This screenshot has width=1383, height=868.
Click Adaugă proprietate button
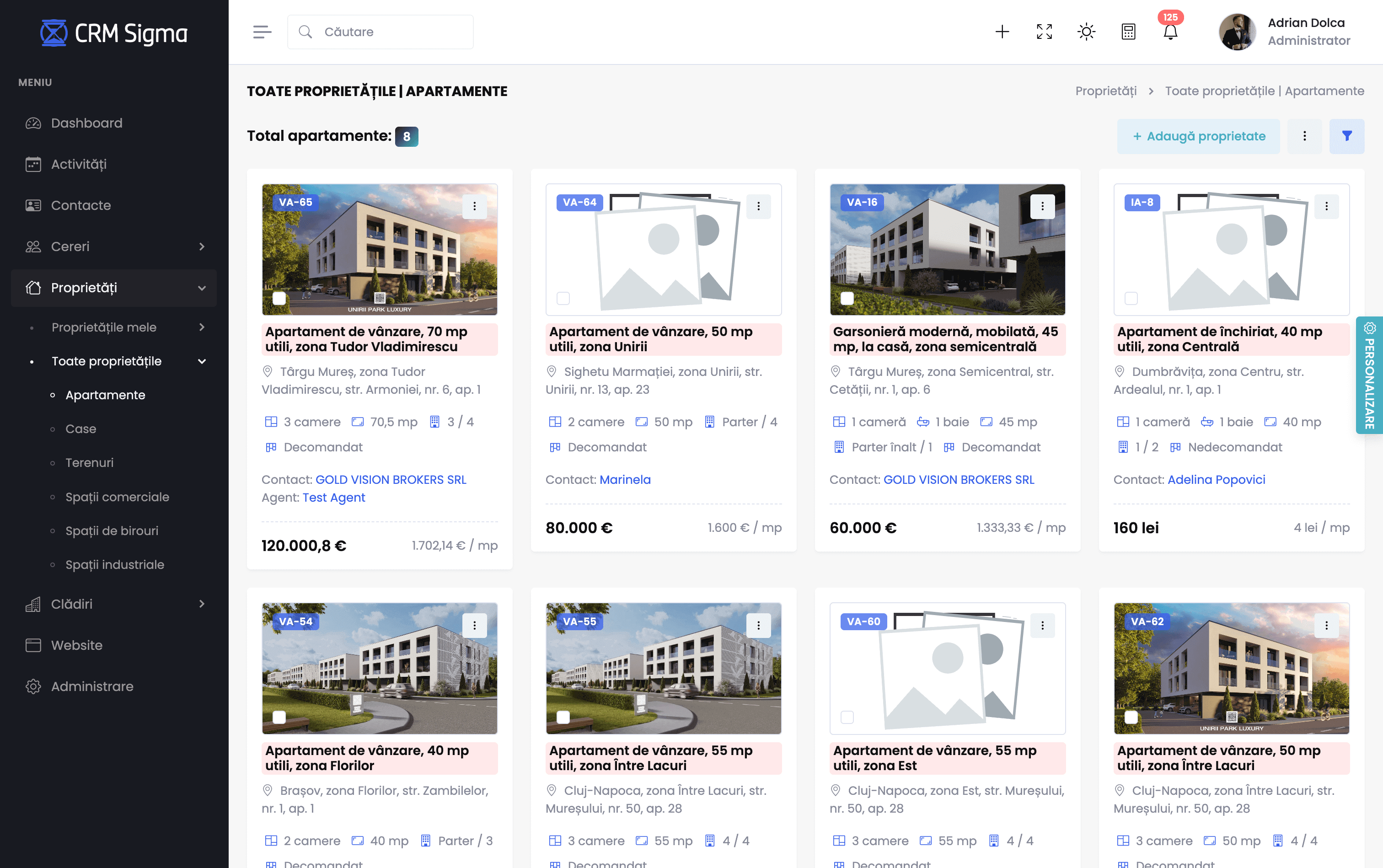(1198, 136)
